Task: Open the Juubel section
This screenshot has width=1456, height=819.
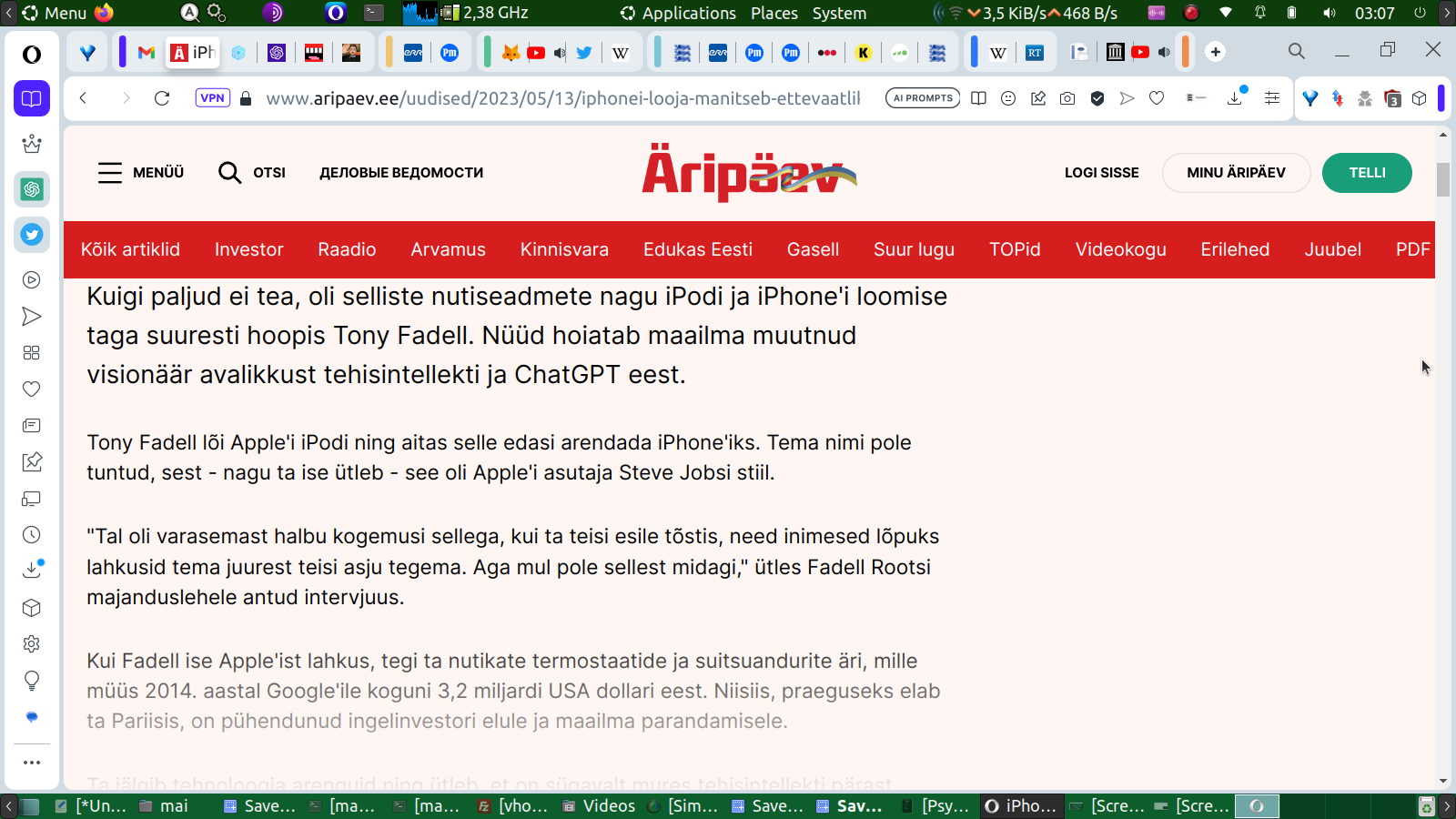Action: point(1333,249)
